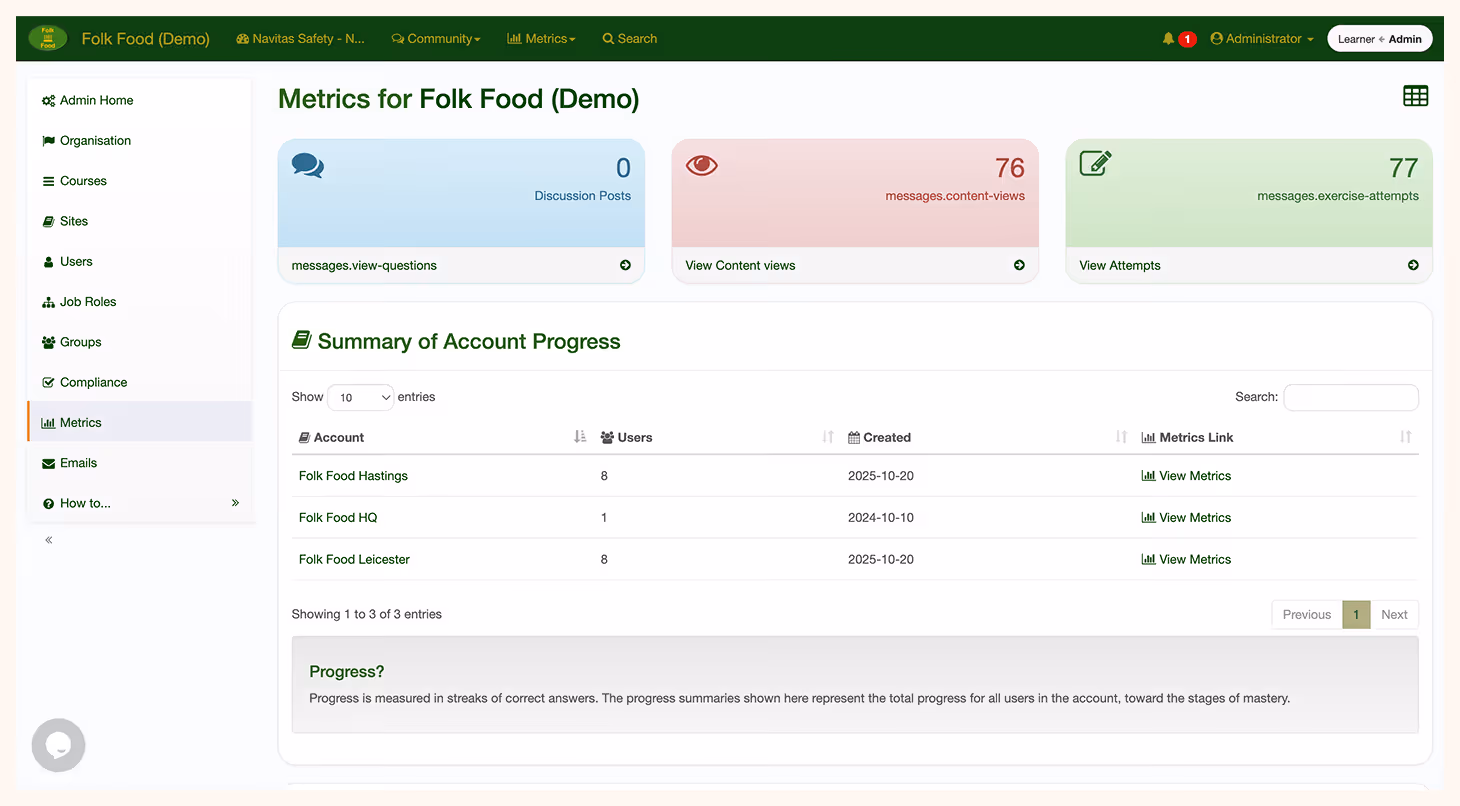
Task: Click the Previous pagination button
Action: pyautogui.click(x=1307, y=615)
